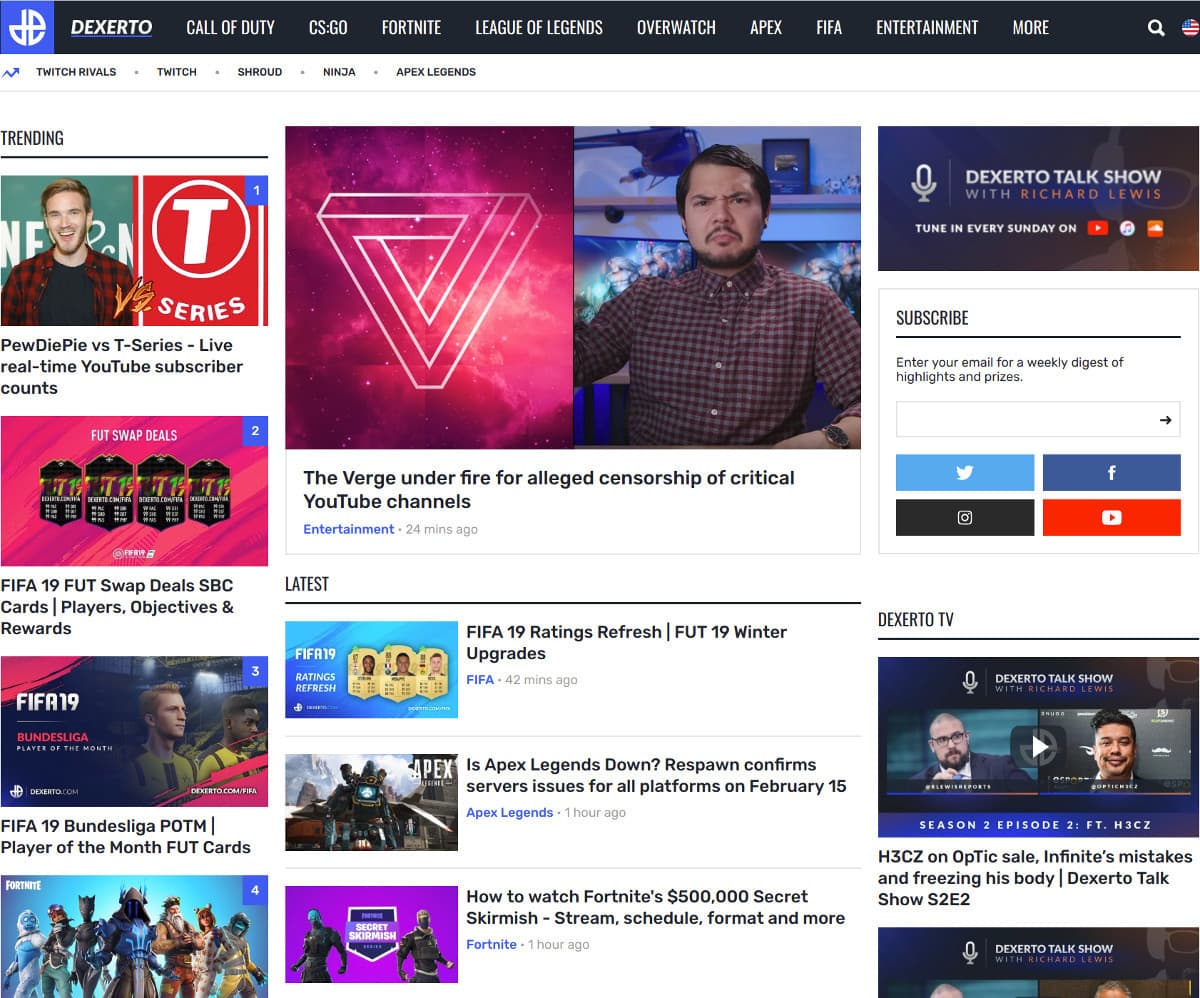This screenshot has width=1200, height=998.
Task: Read Fortnite Secret Skirmish article
Action: pyautogui.click(x=656, y=907)
